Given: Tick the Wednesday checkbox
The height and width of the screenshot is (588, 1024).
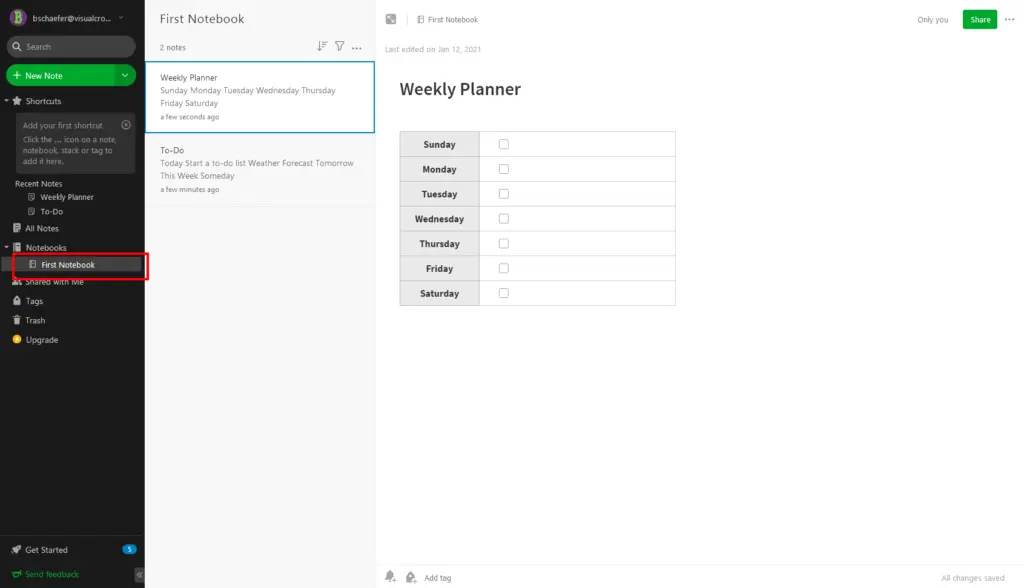Looking at the screenshot, I should (504, 219).
